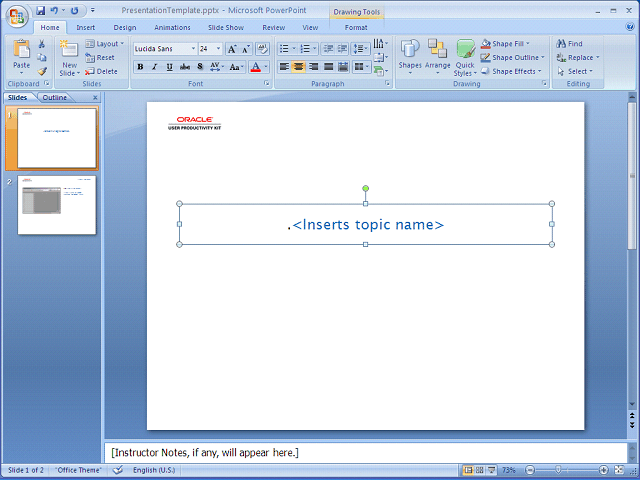Start Slide Show view from status bar
The image size is (640, 480).
(x=492, y=470)
